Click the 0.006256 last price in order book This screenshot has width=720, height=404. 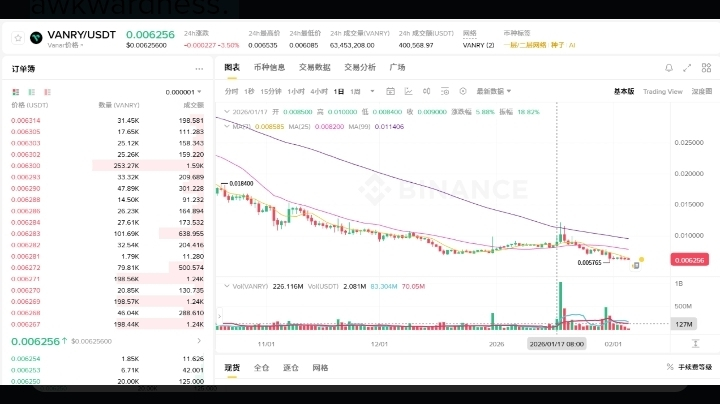tap(35, 341)
